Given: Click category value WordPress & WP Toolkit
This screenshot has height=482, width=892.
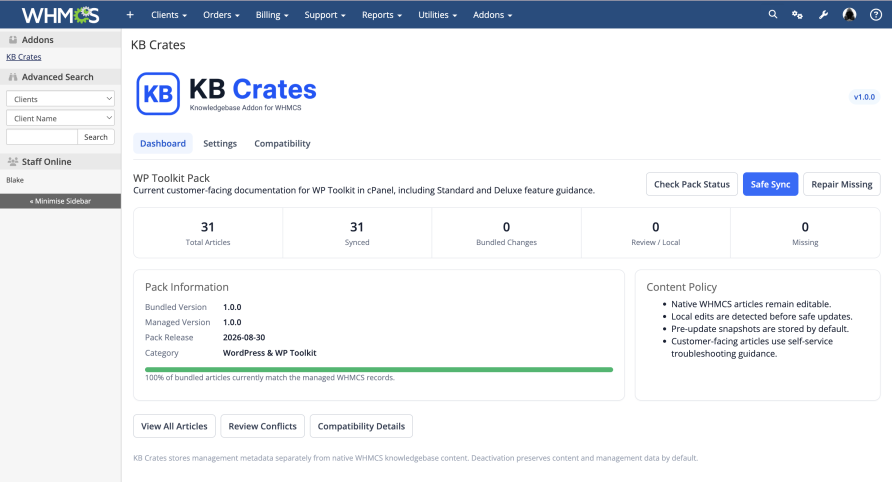Looking at the screenshot, I should point(270,353).
